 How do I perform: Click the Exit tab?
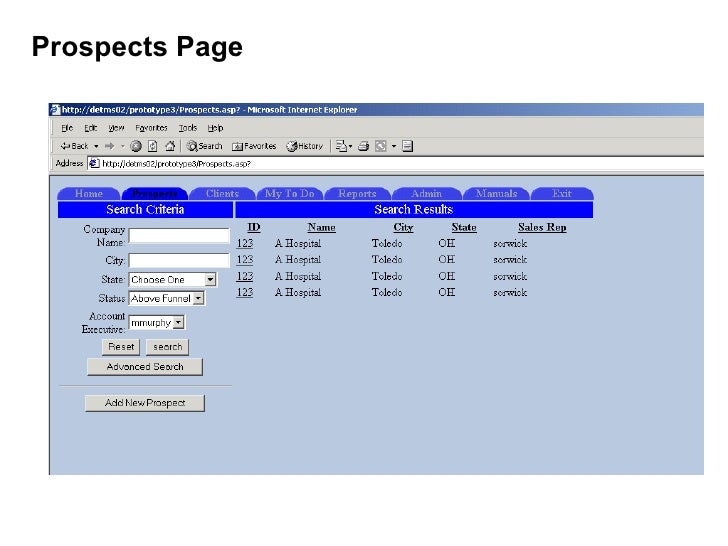point(562,194)
